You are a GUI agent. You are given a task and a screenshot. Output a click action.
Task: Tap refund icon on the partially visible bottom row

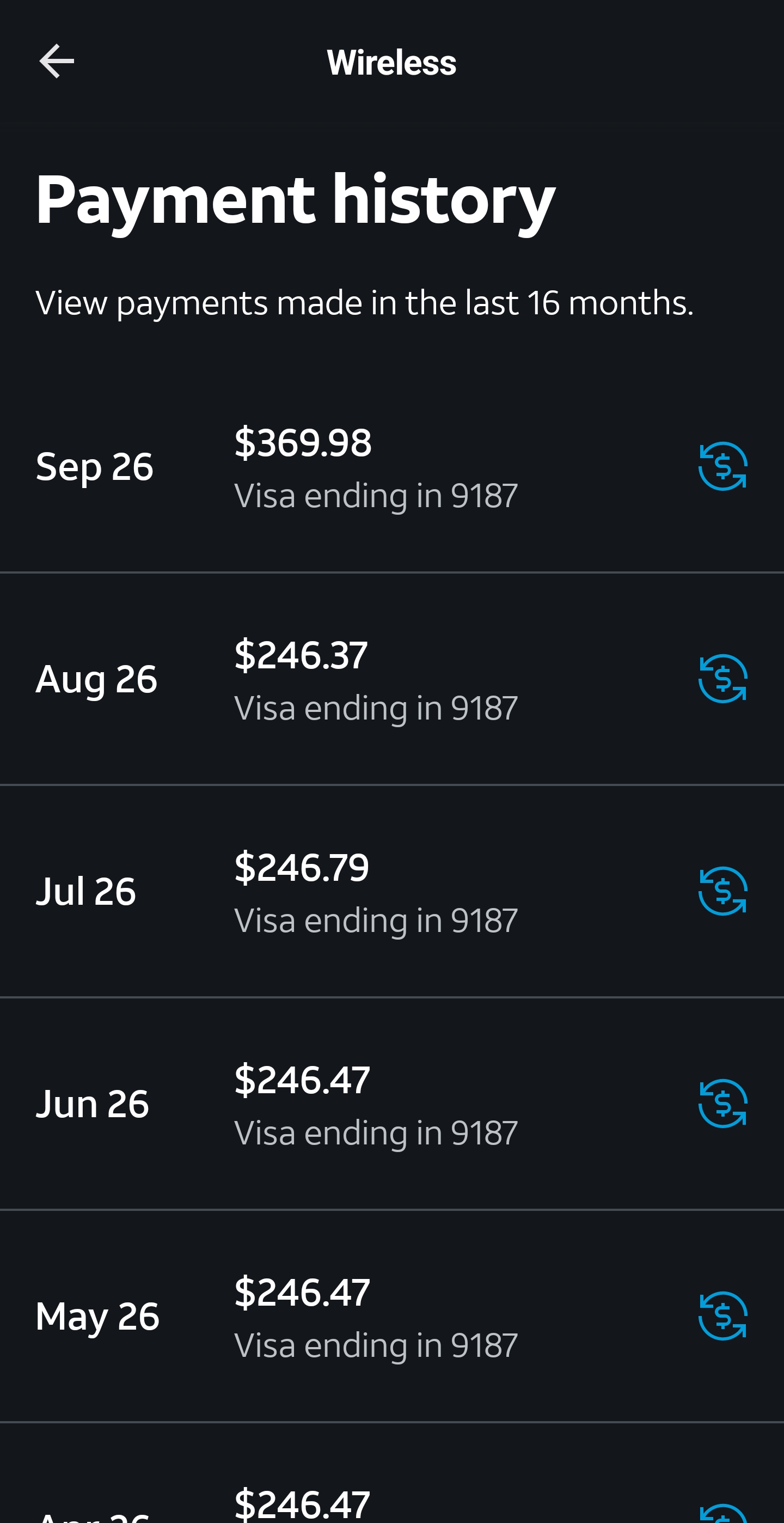tap(722, 1515)
